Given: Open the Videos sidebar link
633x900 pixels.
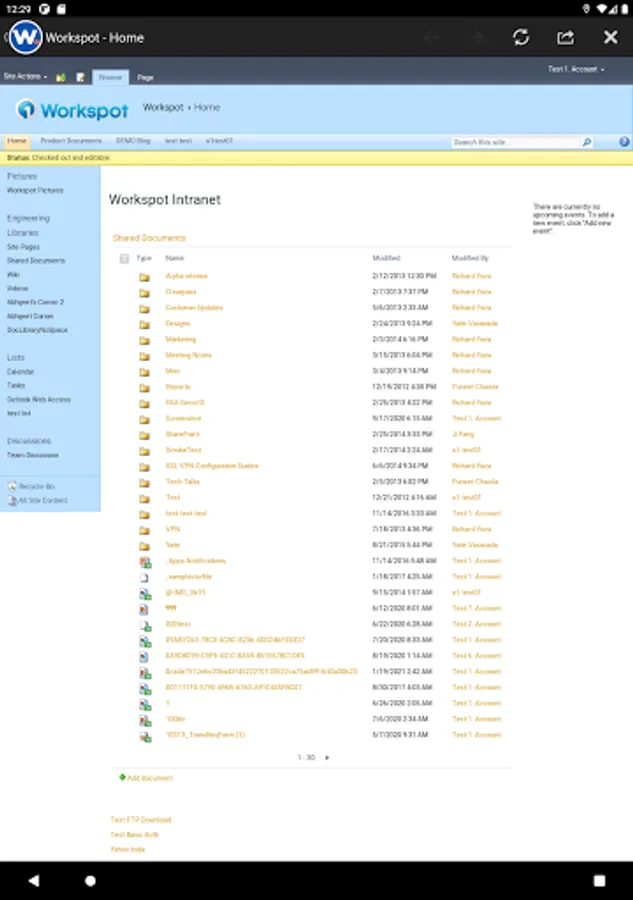Looking at the screenshot, I should 17,288.
